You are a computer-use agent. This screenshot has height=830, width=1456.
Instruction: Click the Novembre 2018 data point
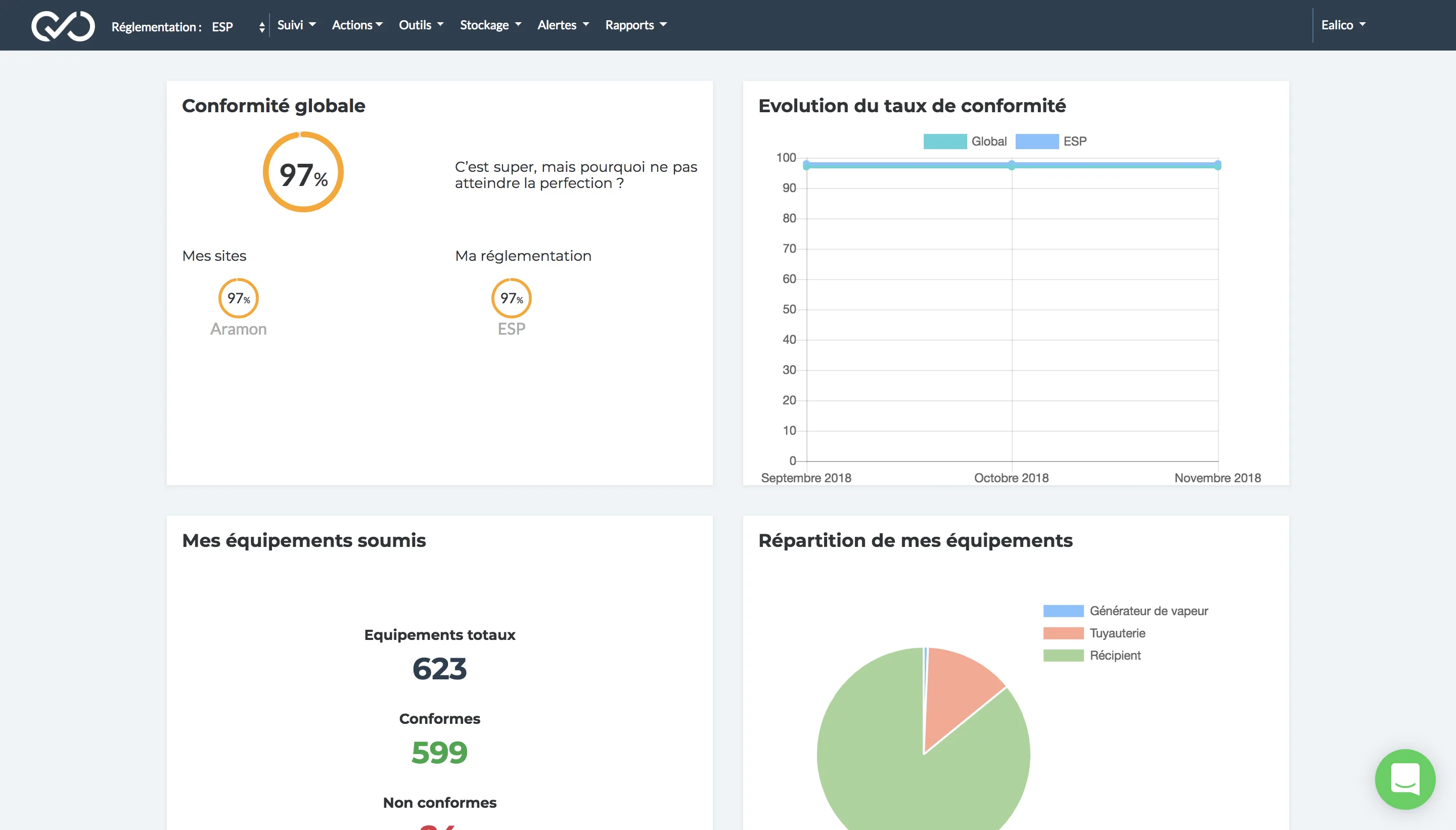1218,165
